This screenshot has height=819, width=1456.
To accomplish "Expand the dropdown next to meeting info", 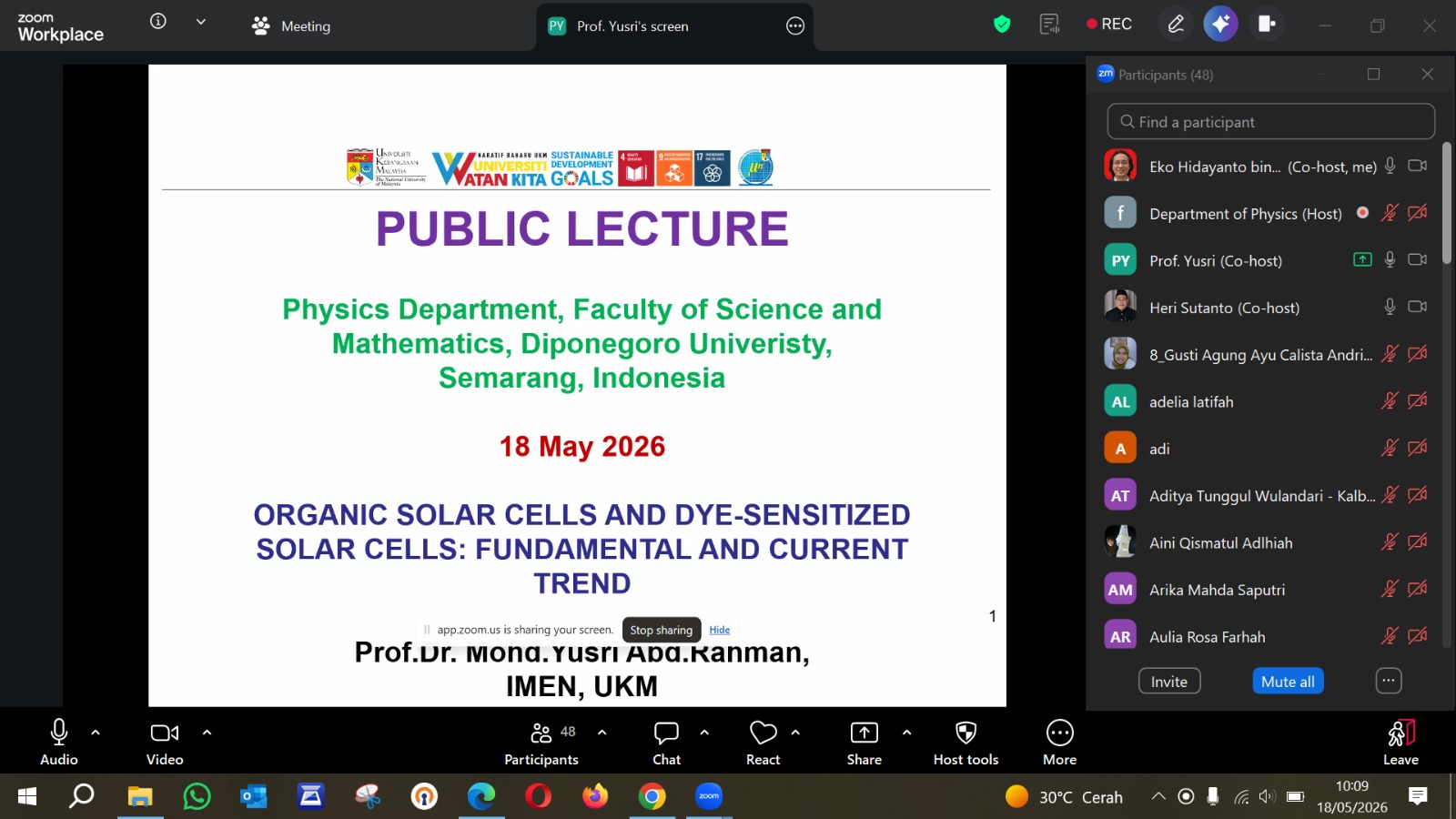I will pyautogui.click(x=201, y=22).
